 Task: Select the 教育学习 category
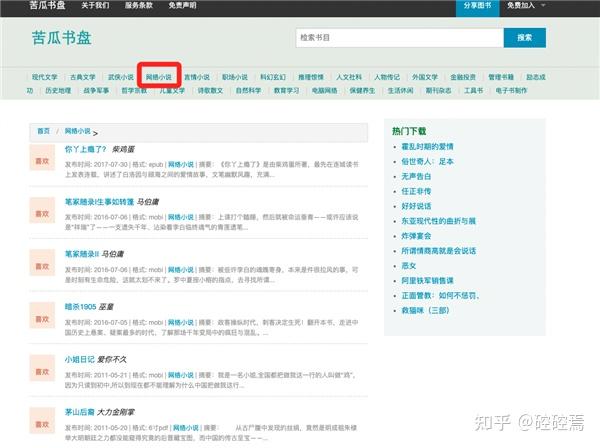[286, 91]
